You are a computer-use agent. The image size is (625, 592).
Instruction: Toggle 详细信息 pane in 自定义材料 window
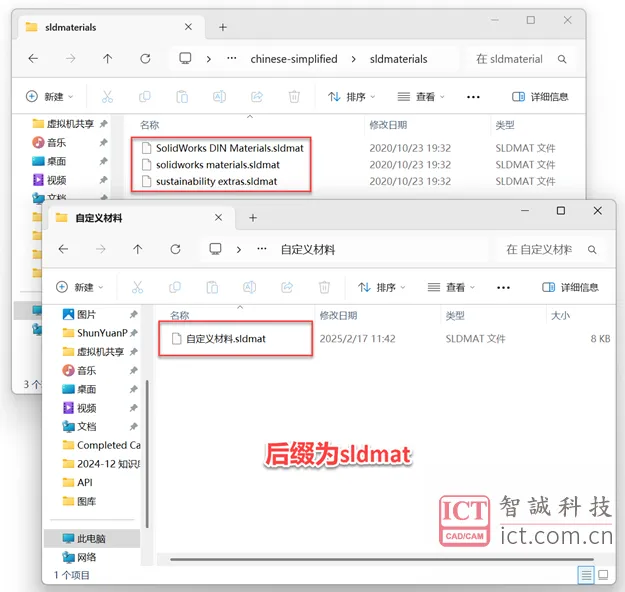[570, 287]
